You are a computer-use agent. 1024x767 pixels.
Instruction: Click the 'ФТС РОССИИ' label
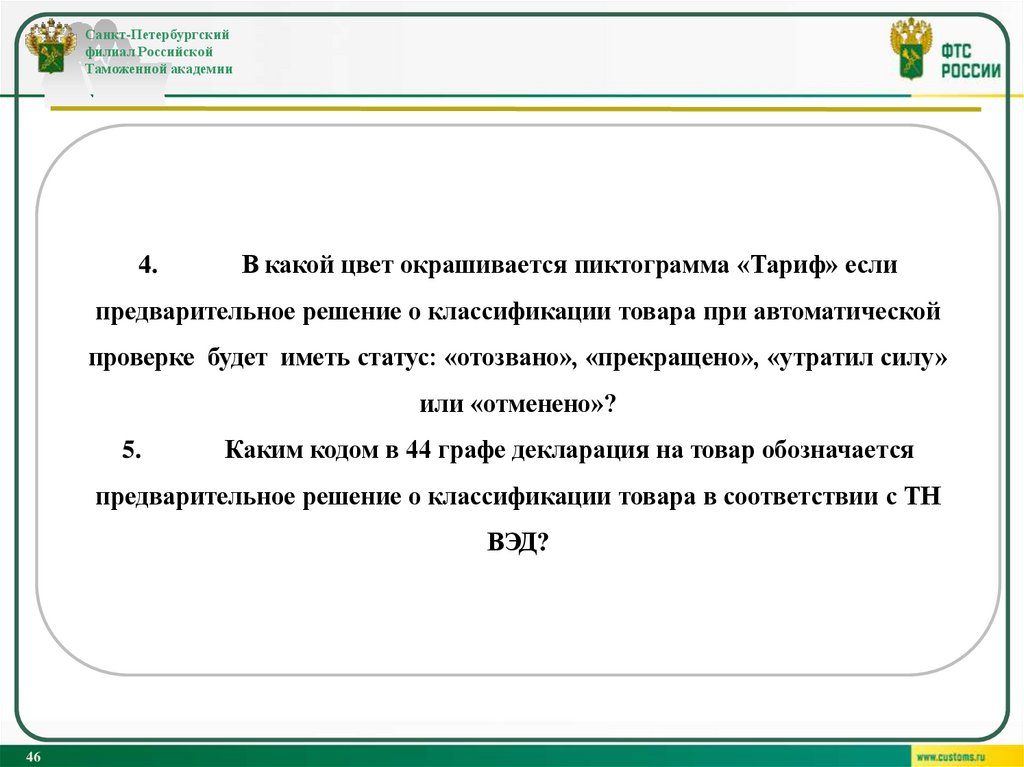pyautogui.click(x=970, y=61)
